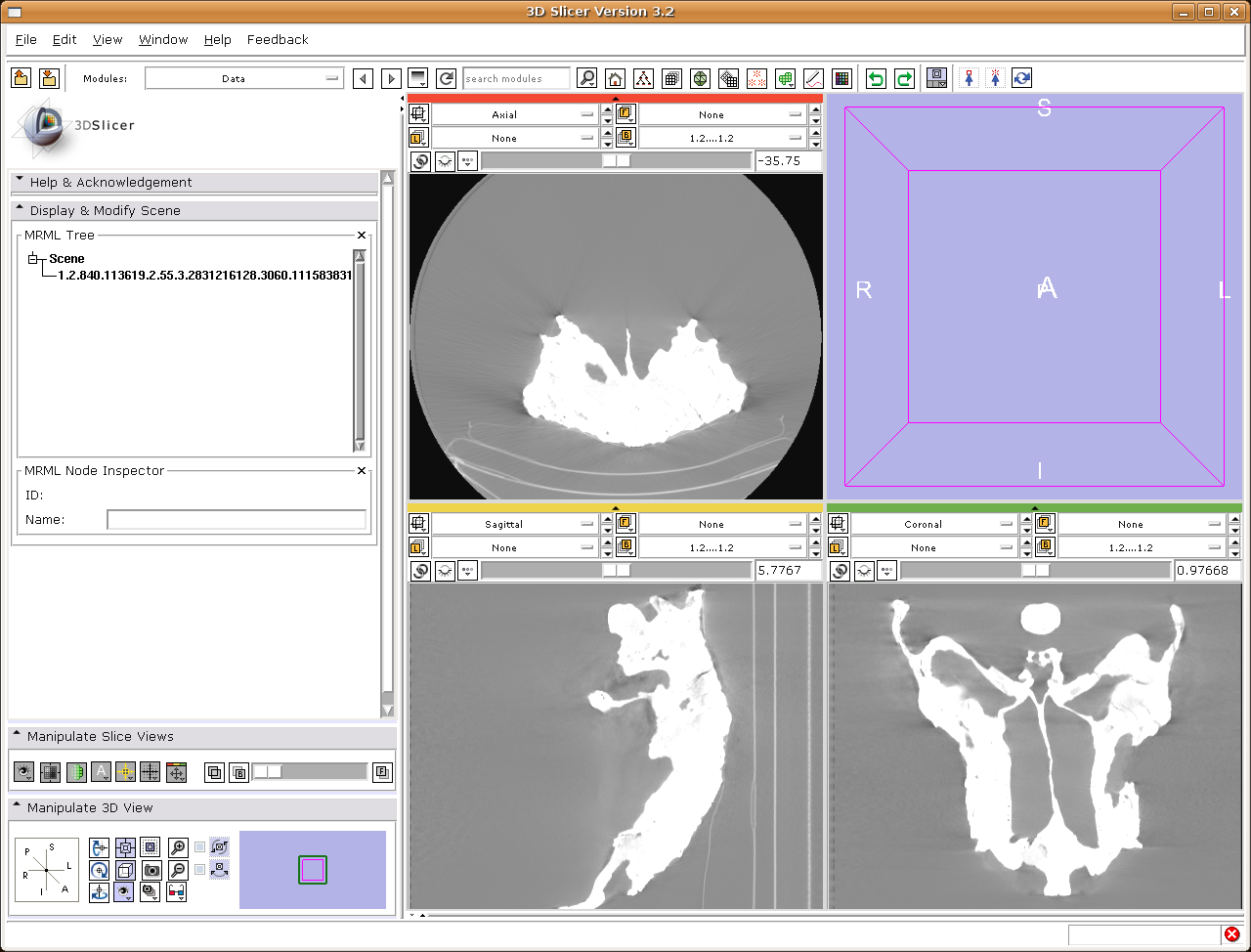Click the load scene icon in toolbar
The height and width of the screenshot is (952, 1251).
point(22,78)
